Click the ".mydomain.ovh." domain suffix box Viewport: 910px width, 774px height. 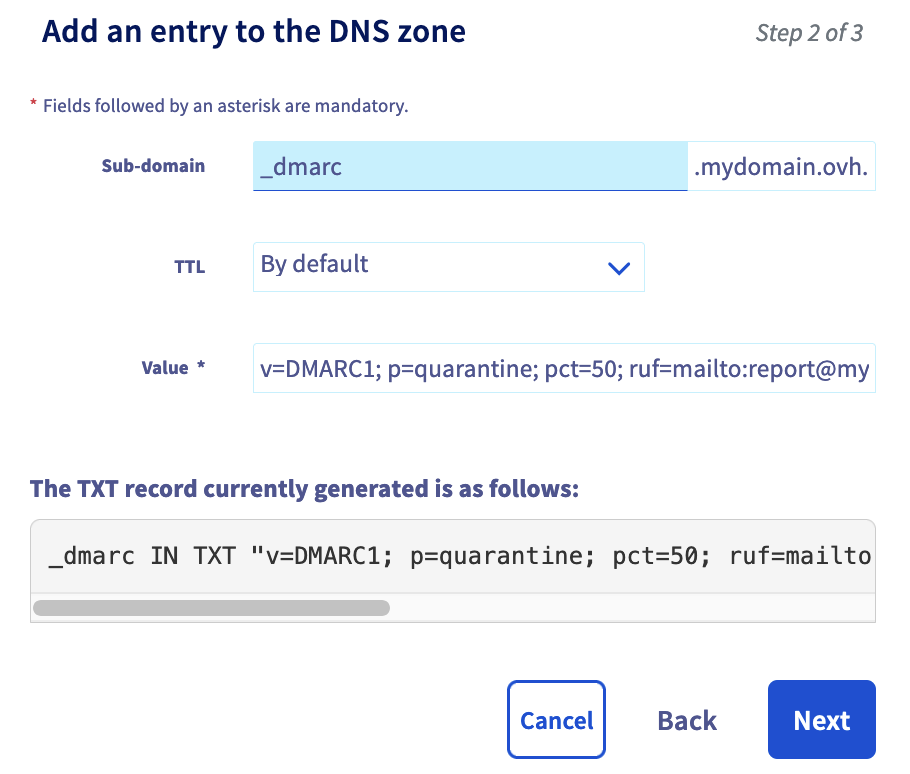point(780,166)
